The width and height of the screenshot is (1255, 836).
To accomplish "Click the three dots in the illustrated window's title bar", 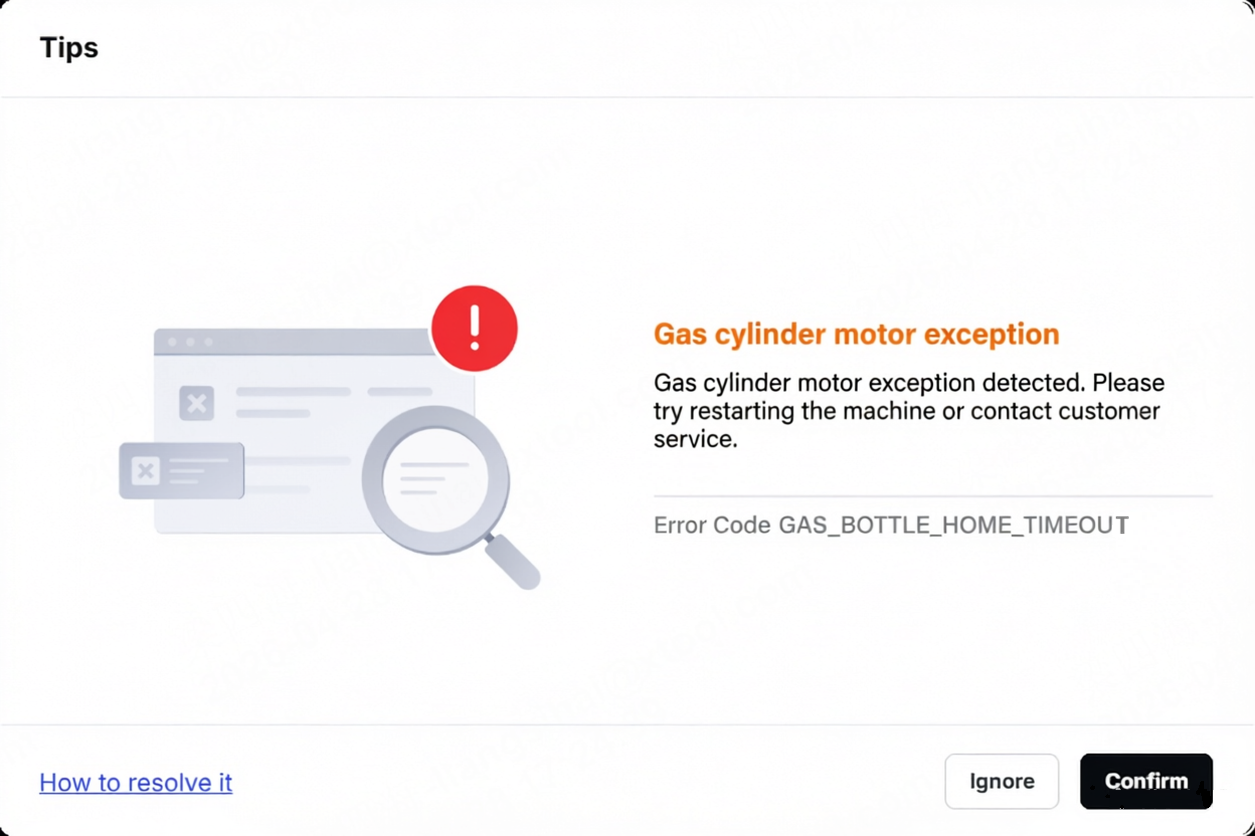I will click(x=190, y=342).
